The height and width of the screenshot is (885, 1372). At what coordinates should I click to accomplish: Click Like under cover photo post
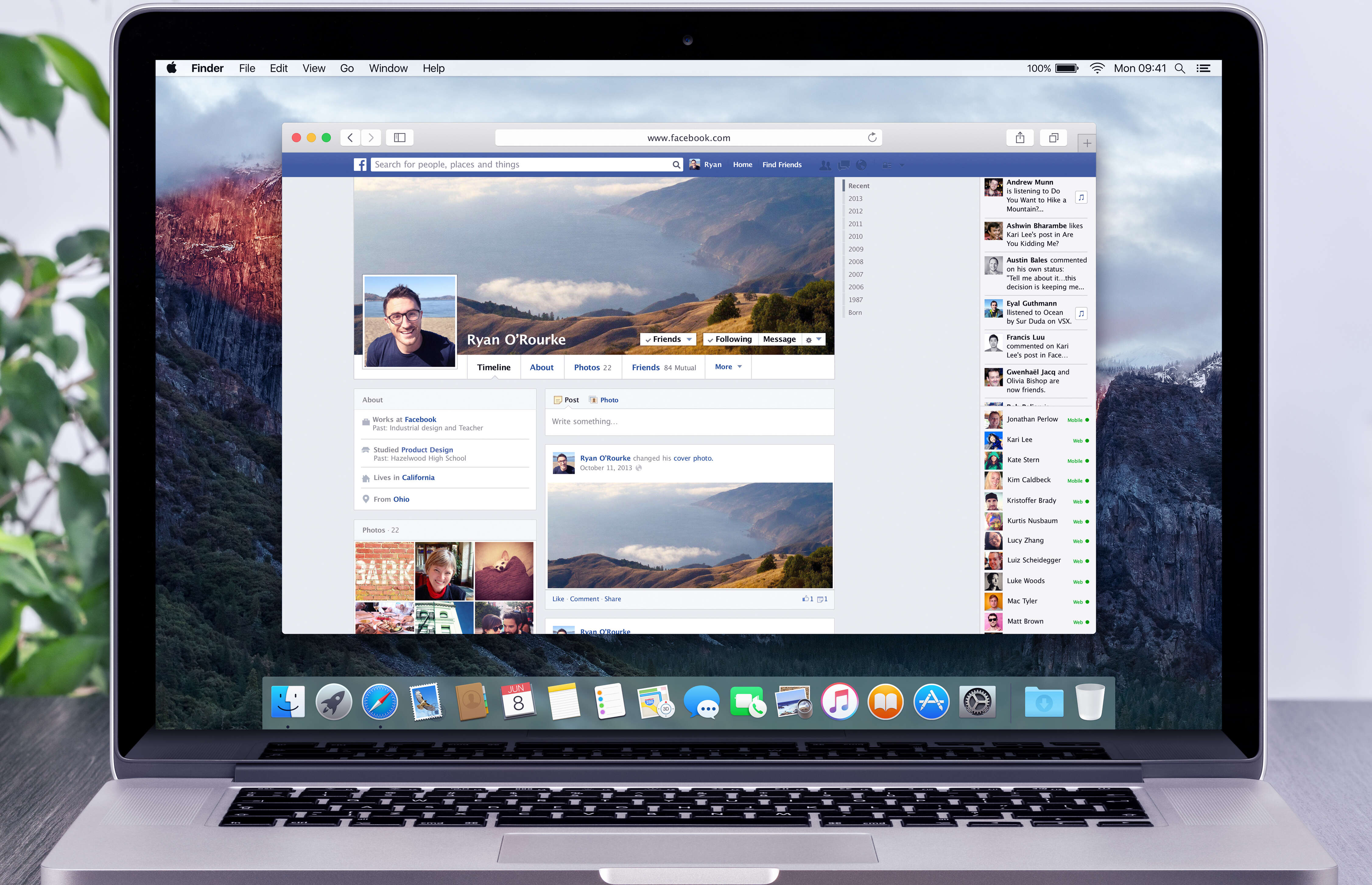(558, 599)
